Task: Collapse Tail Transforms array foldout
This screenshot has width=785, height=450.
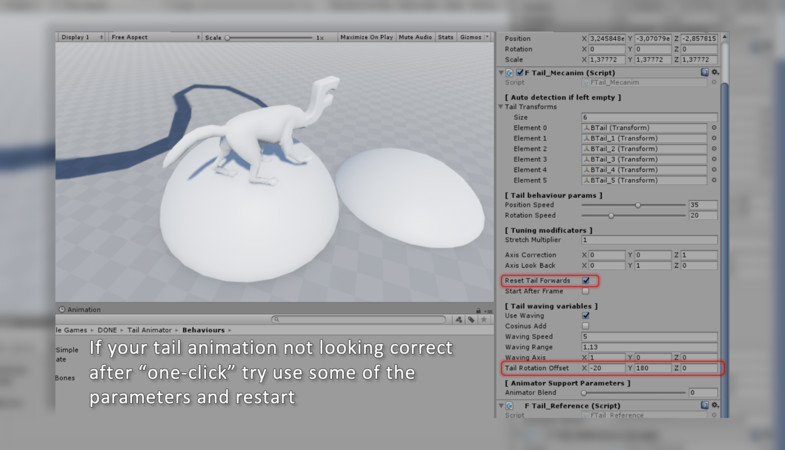Action: pyautogui.click(x=501, y=107)
